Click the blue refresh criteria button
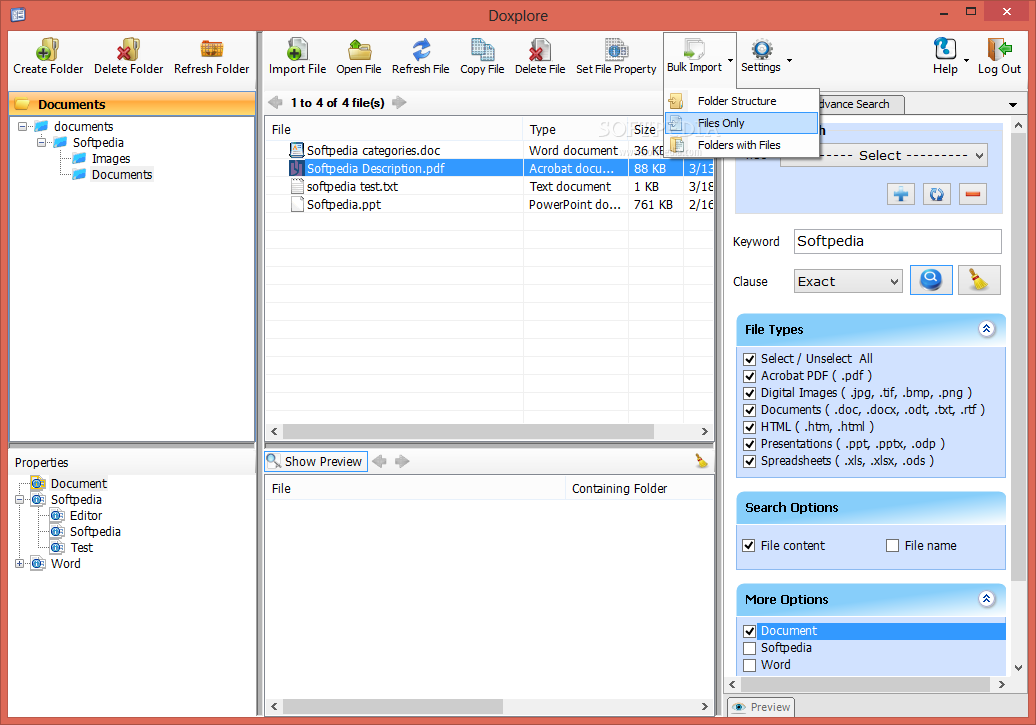 pos(936,194)
